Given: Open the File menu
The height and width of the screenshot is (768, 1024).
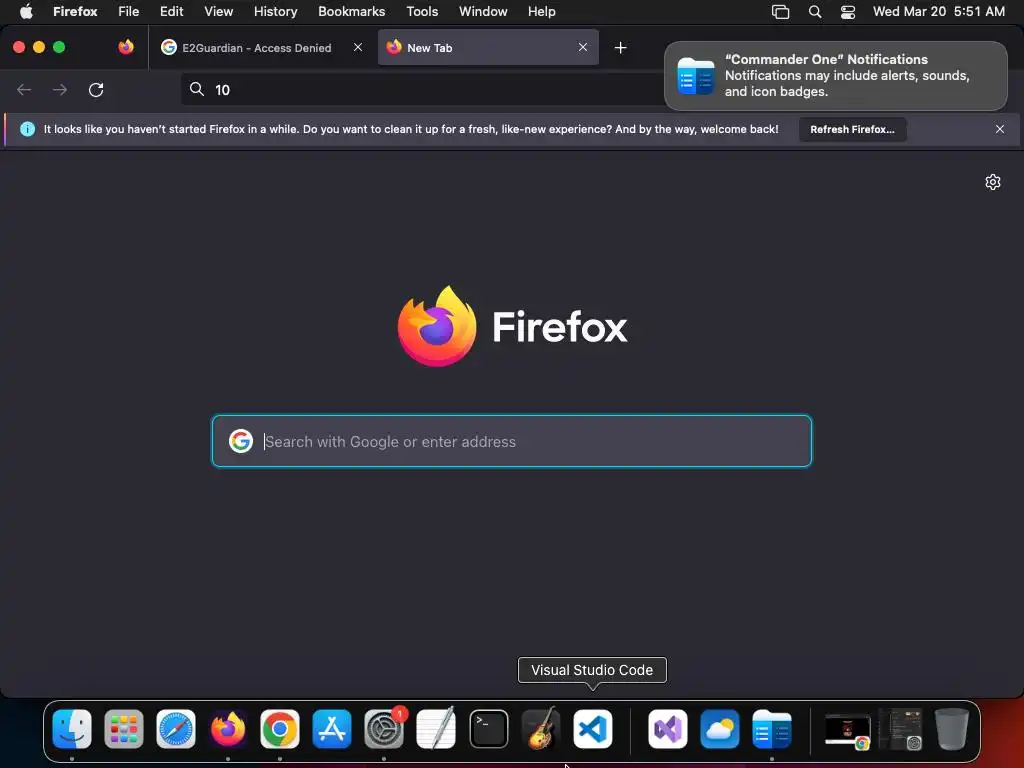Looking at the screenshot, I should [128, 11].
